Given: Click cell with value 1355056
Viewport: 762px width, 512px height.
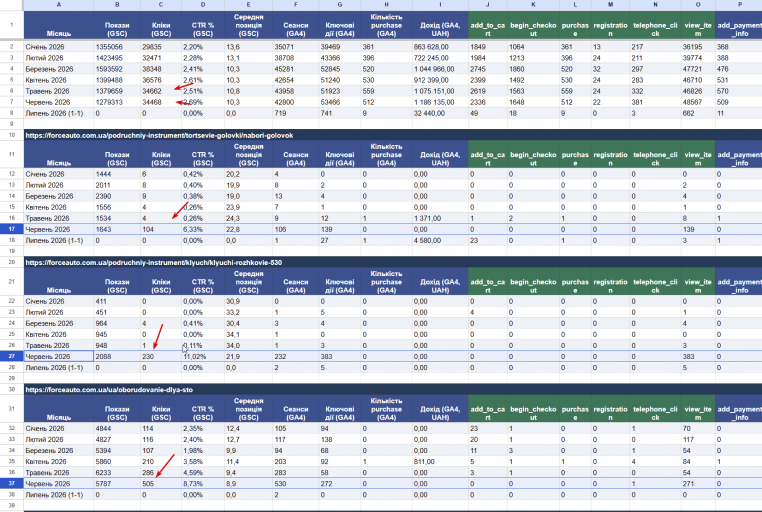Looking at the screenshot, I should pyautogui.click(x=117, y=47).
